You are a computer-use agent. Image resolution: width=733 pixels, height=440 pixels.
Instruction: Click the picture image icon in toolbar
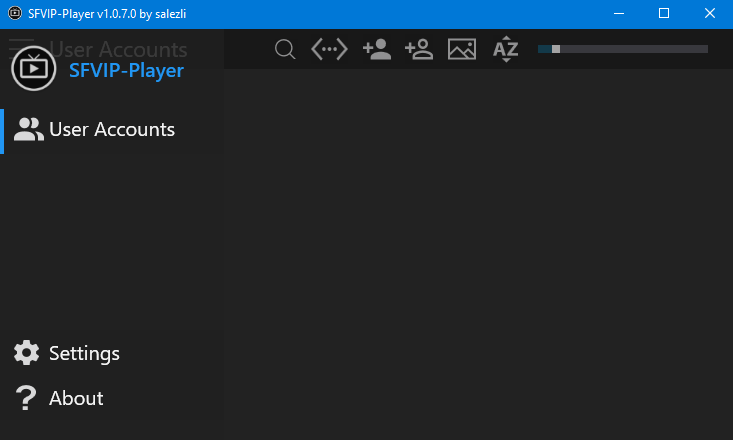(x=462, y=49)
